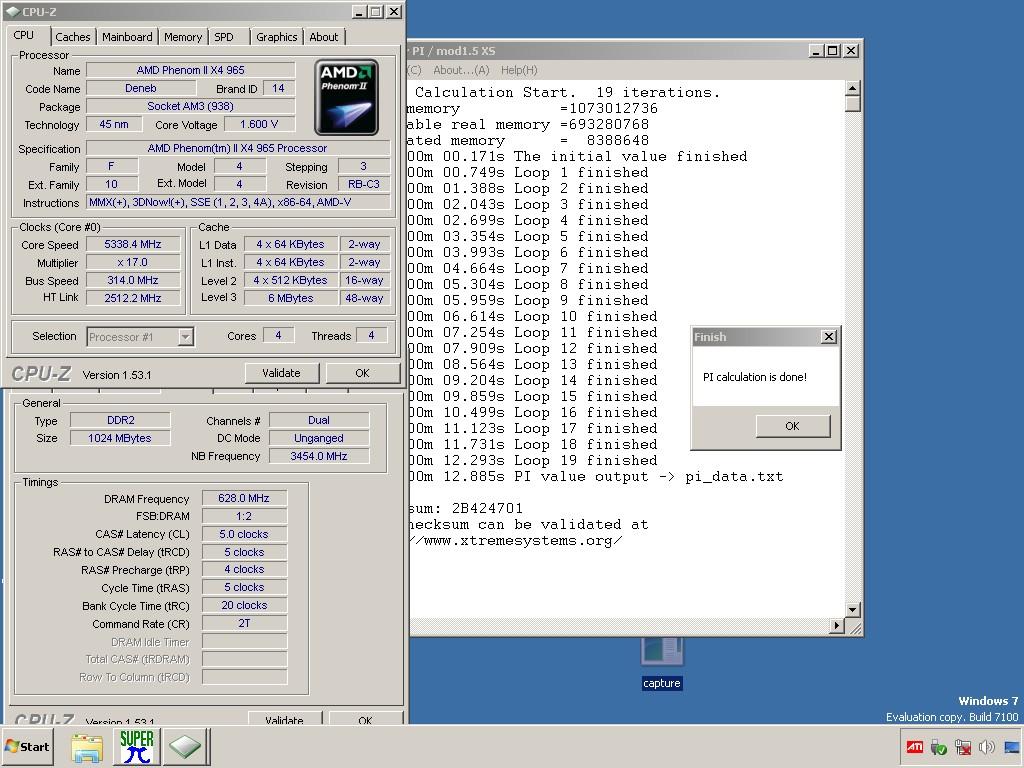The image size is (1024, 768).
Task: Click OK in the front CPU-Z window
Action: [362, 373]
